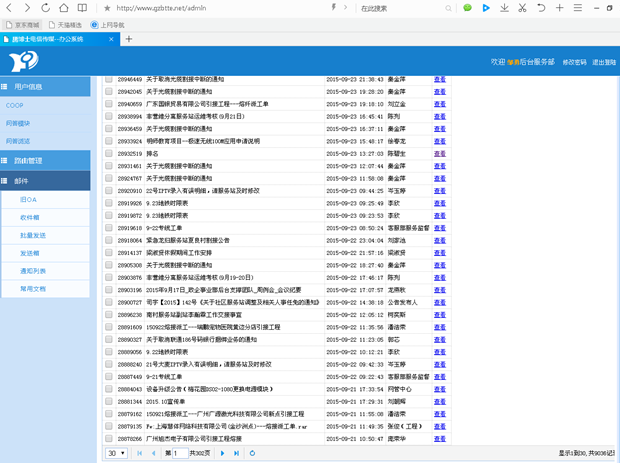Go to the next page of mail list
Screen dimensions: 620x463
[x=222, y=453]
